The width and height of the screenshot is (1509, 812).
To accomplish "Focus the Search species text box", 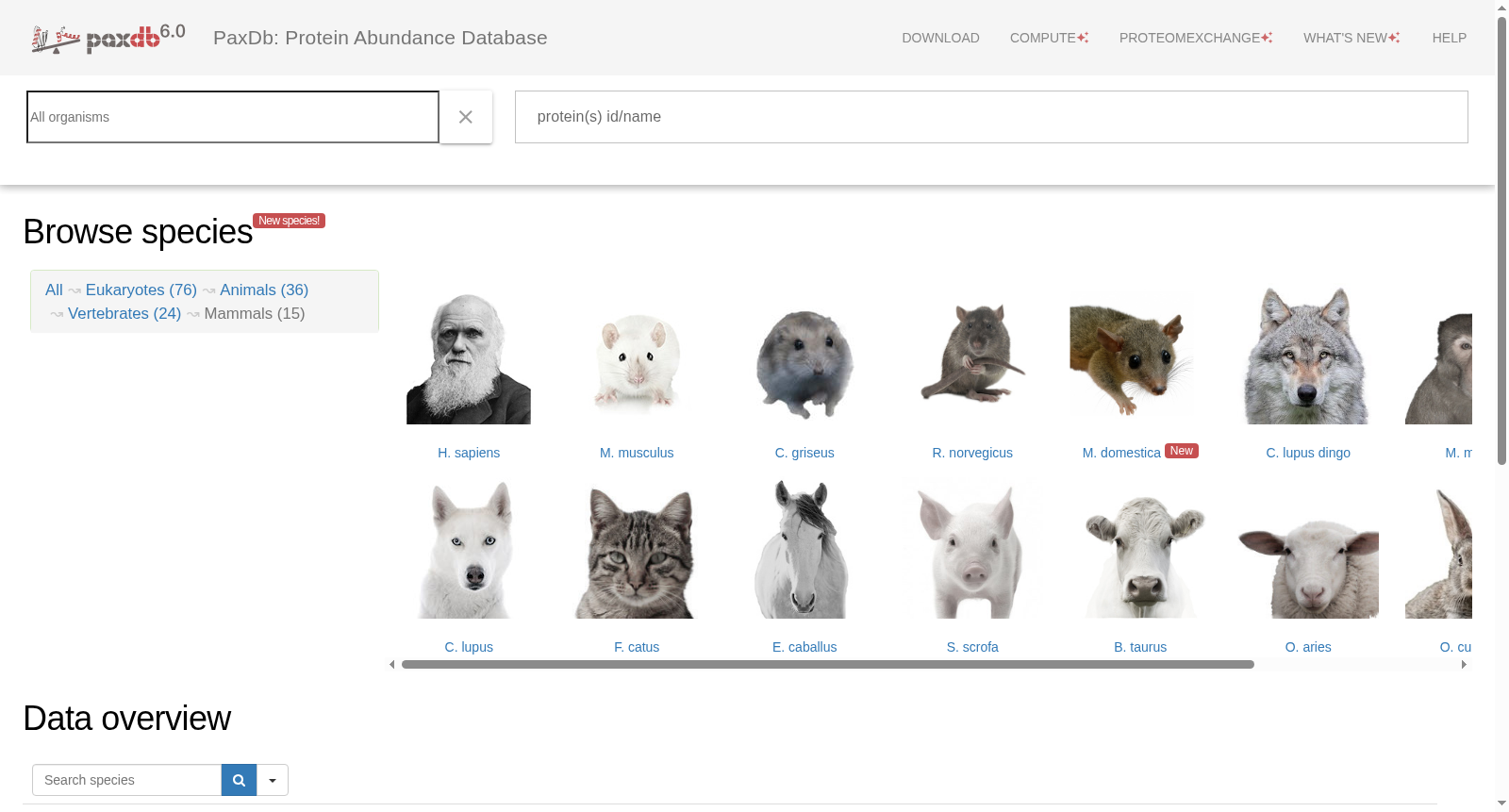I will [126, 780].
